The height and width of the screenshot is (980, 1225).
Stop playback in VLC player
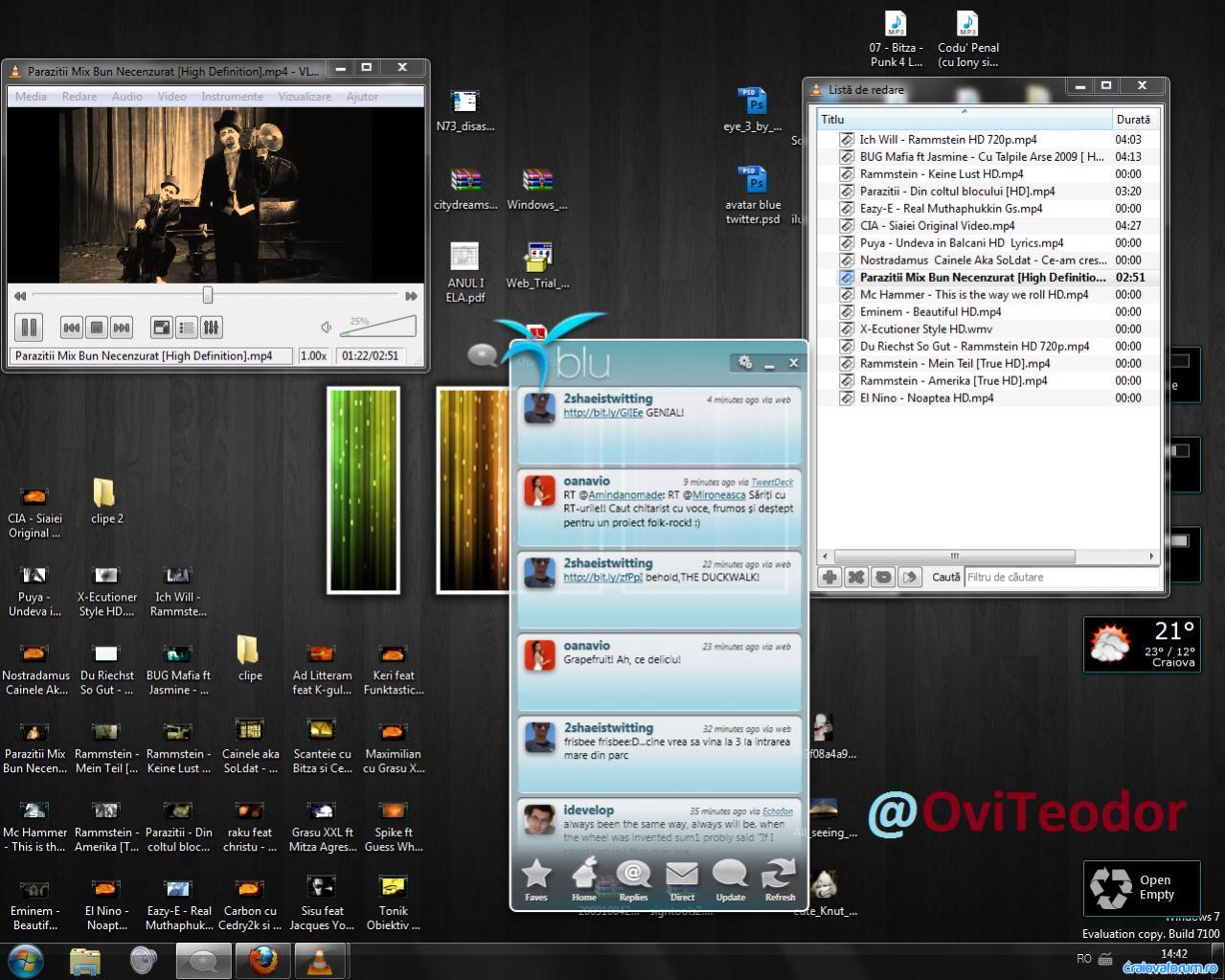point(96,328)
